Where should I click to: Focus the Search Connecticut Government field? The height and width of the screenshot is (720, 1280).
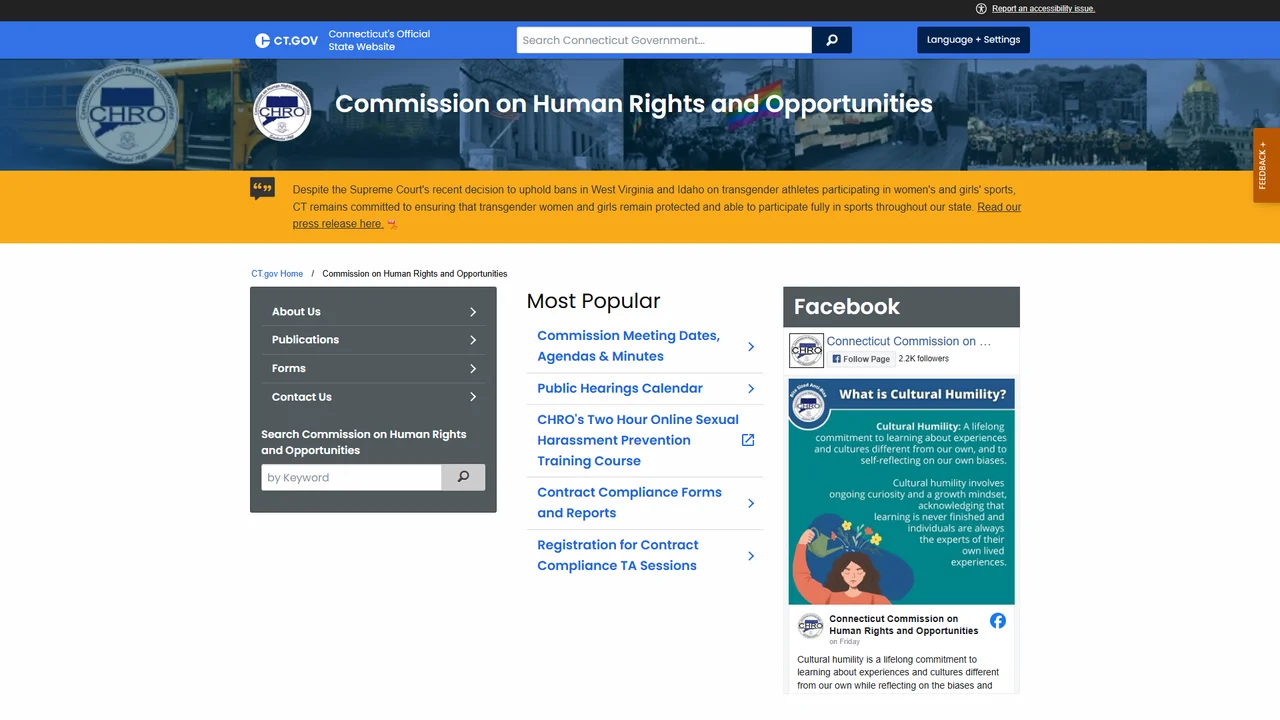664,40
